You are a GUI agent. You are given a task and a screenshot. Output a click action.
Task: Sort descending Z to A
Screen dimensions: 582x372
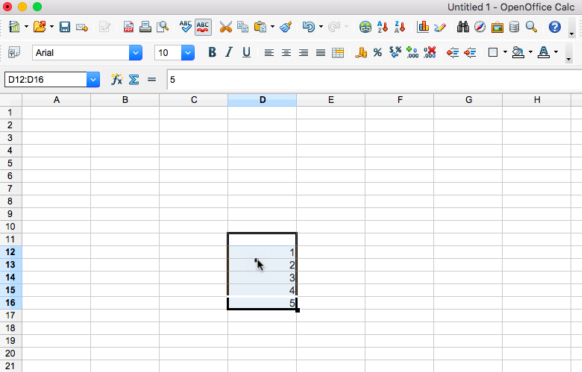coord(399,27)
